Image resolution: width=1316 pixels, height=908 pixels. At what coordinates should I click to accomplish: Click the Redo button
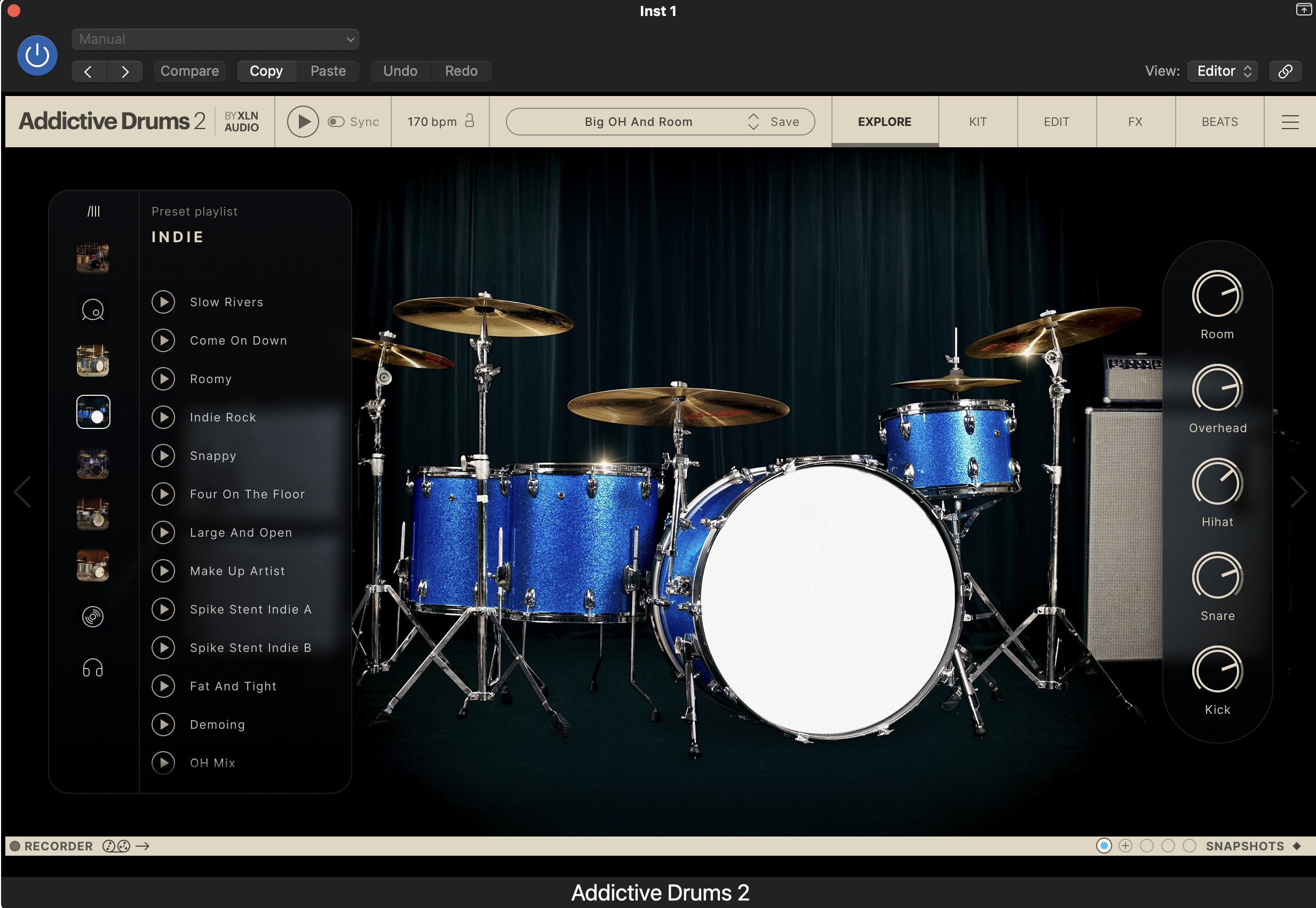(x=462, y=71)
